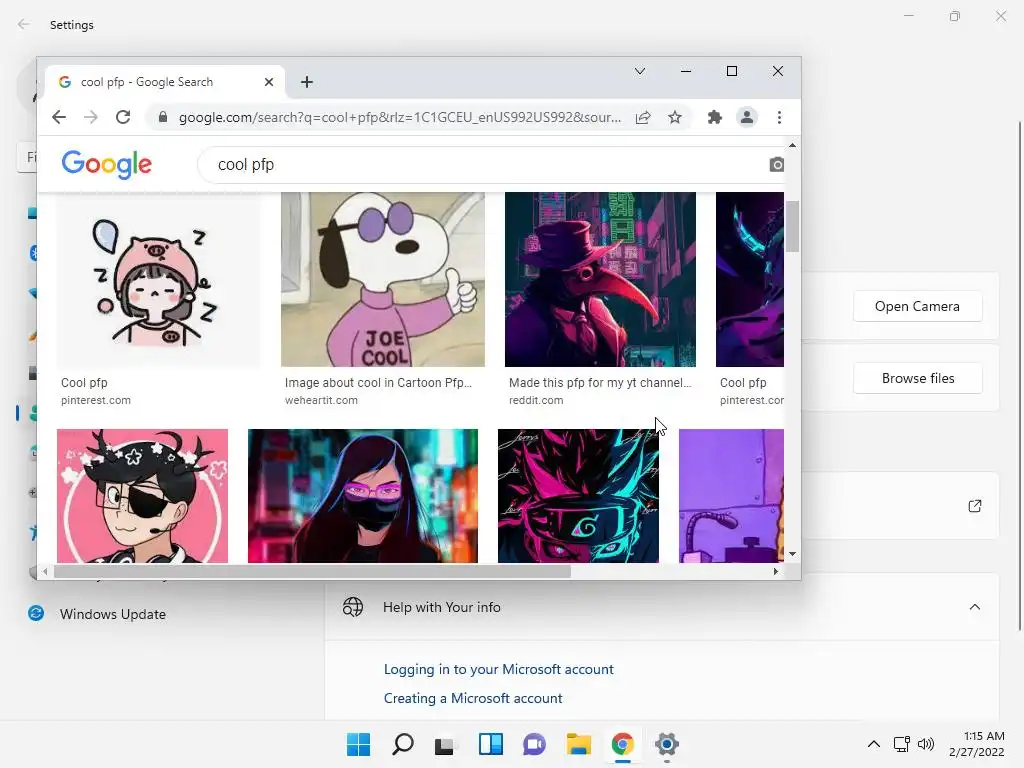
Task: Open taskbar Search
Action: [x=402, y=744]
